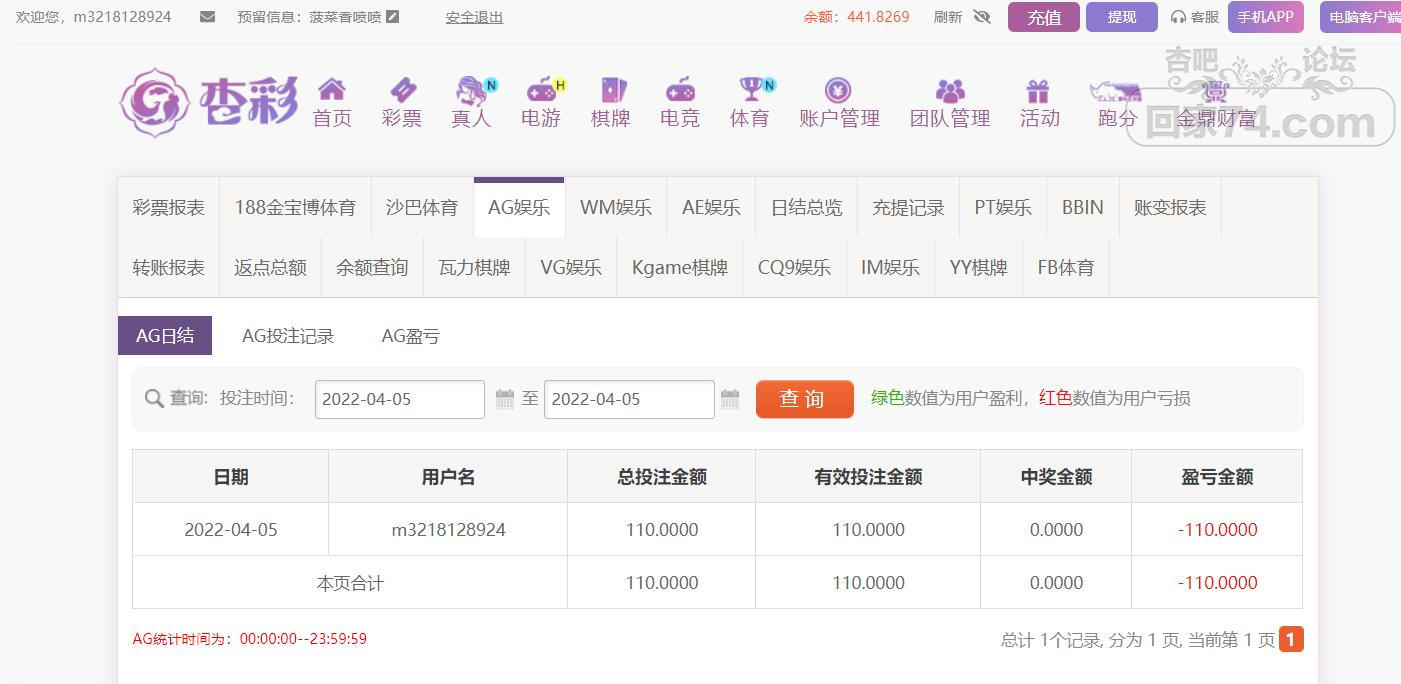Open the 电脑客户端 button
Screen dimensions: 1401x684
[x=1361, y=17]
